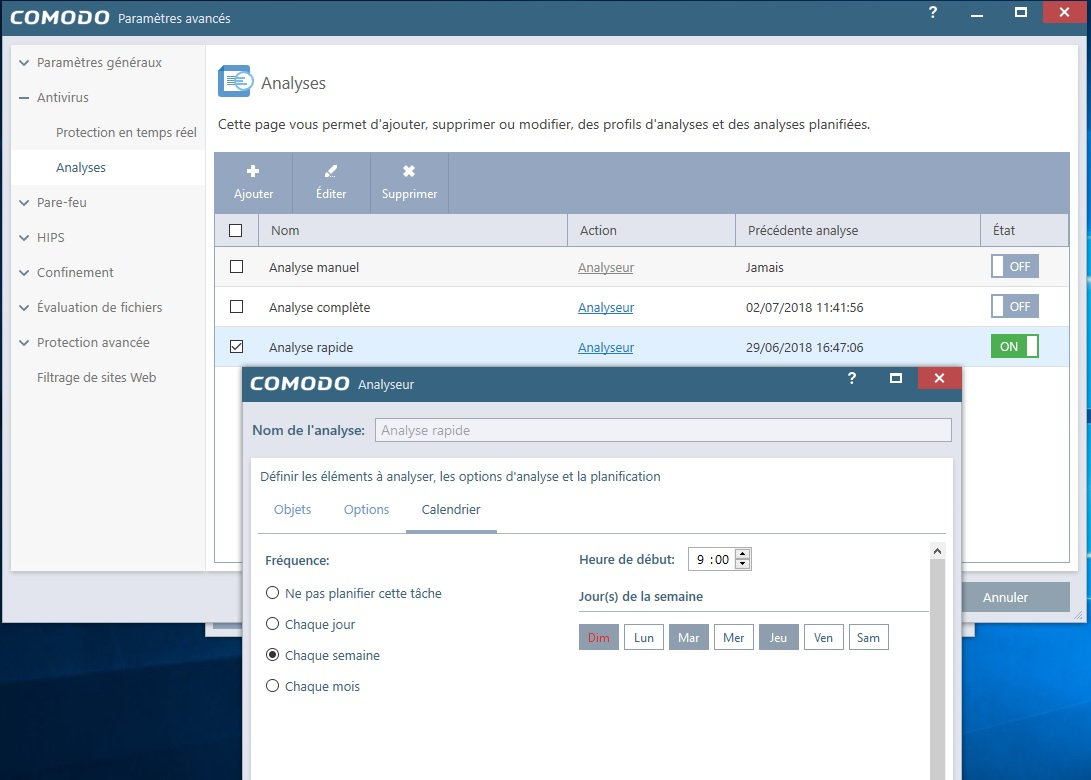The image size is (1091, 780).
Task: Expand Protection avancée section
Action: (24, 342)
